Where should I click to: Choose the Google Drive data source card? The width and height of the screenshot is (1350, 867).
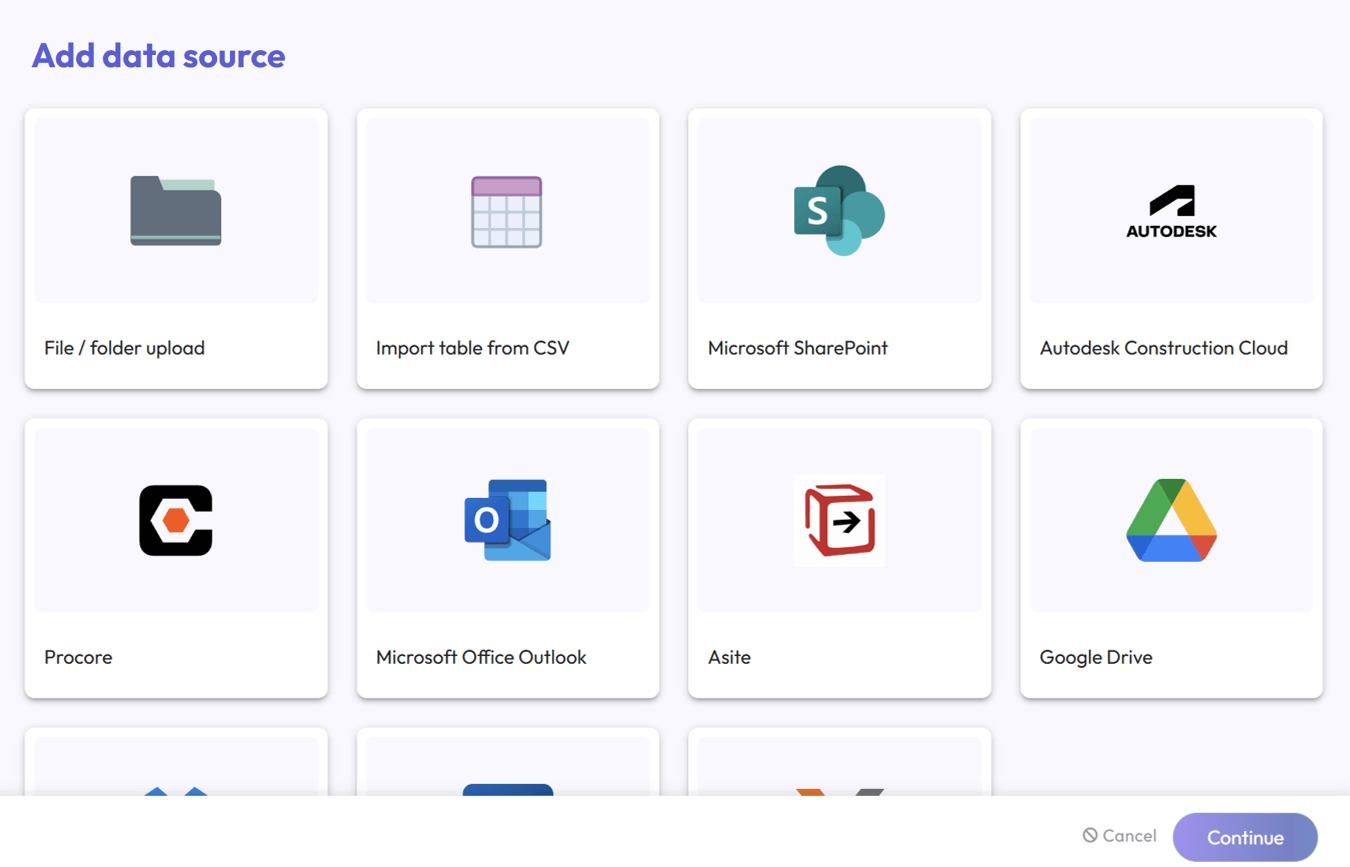pyautogui.click(x=1170, y=557)
